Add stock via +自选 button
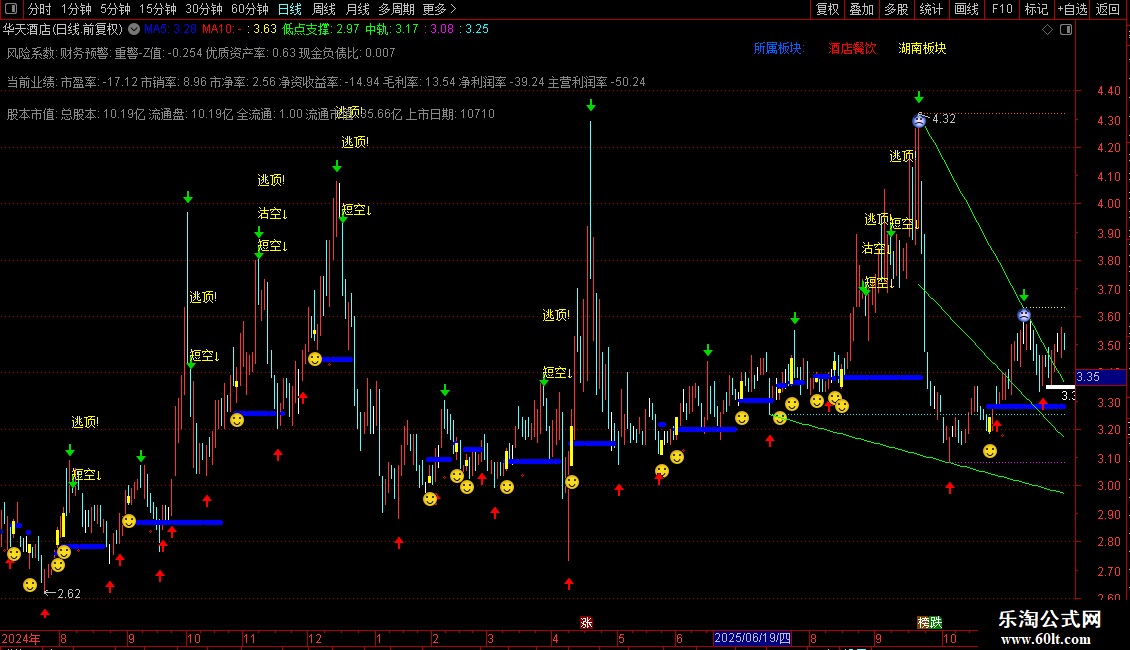The image size is (1130, 650). click(1072, 9)
